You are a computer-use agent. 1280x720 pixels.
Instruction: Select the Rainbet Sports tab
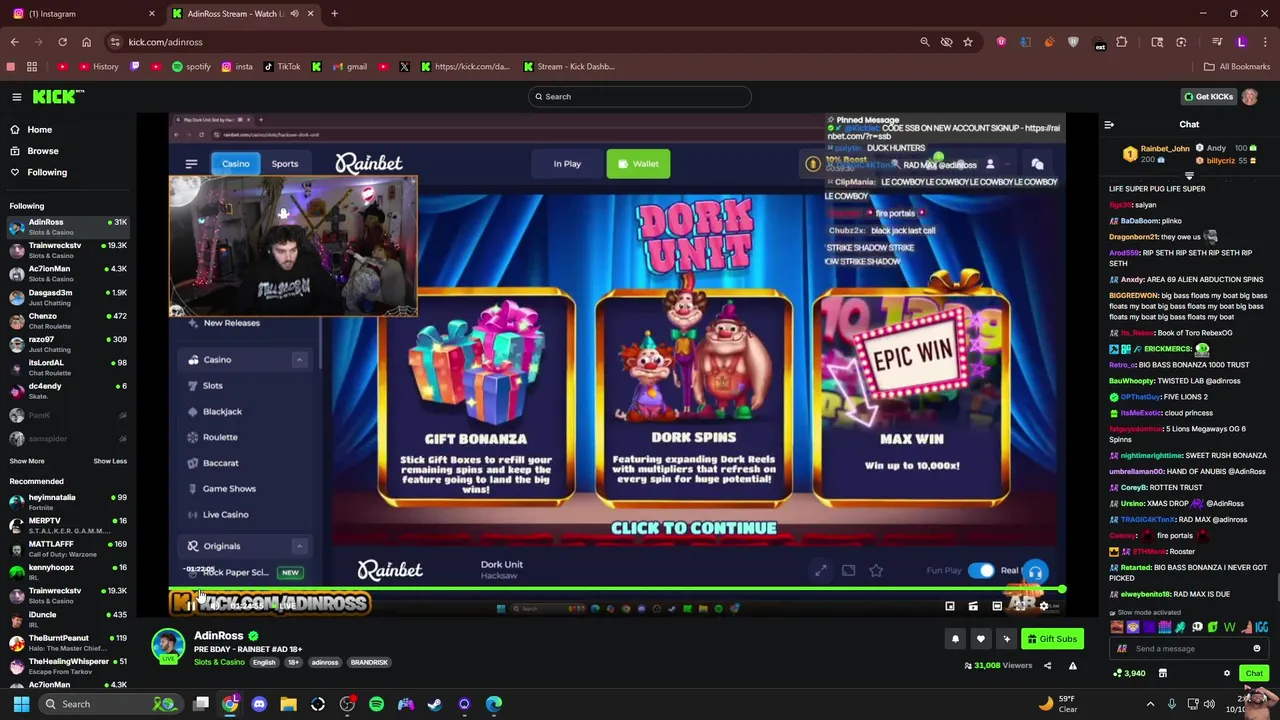coord(285,164)
